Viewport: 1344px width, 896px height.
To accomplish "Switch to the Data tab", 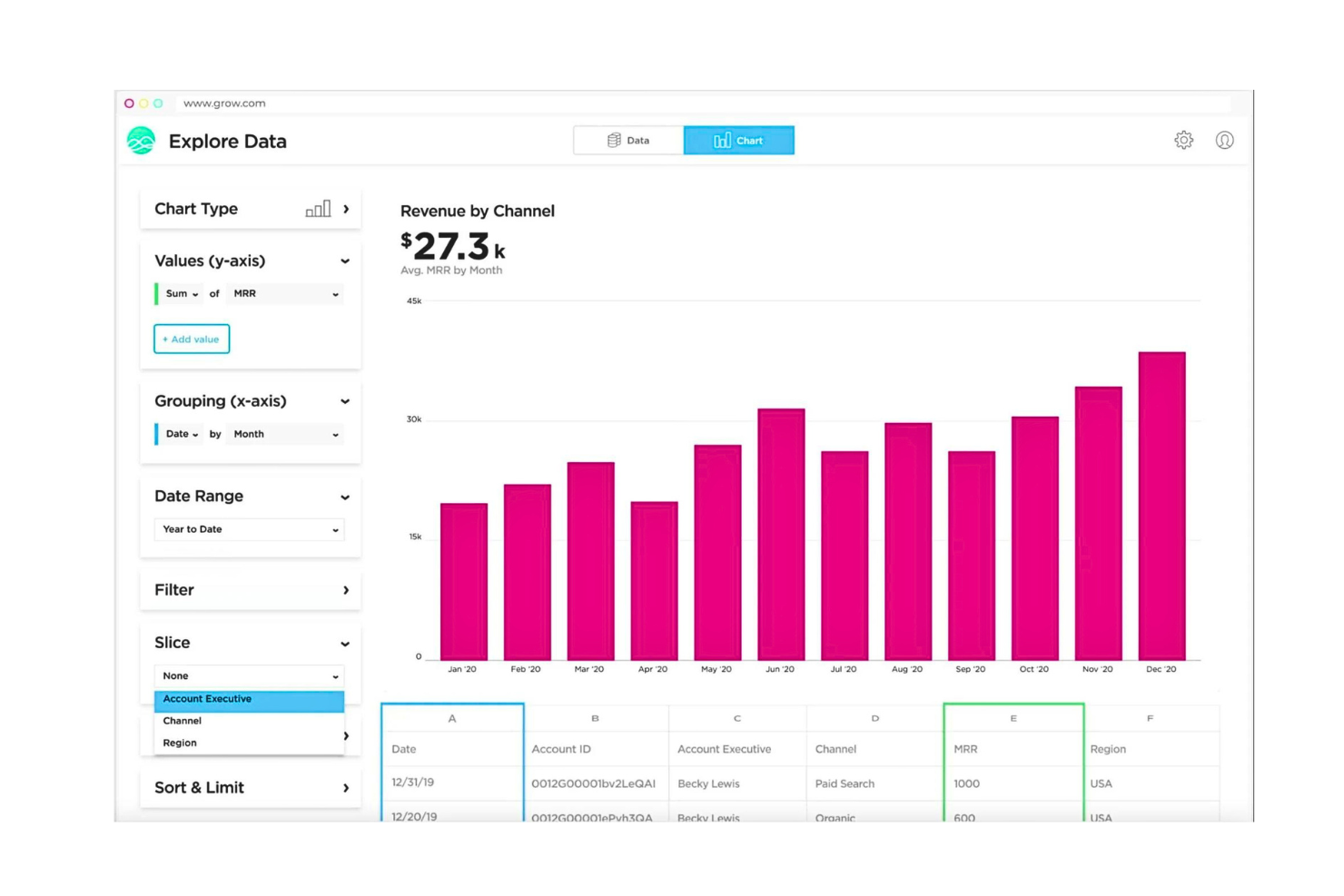I will click(x=628, y=140).
